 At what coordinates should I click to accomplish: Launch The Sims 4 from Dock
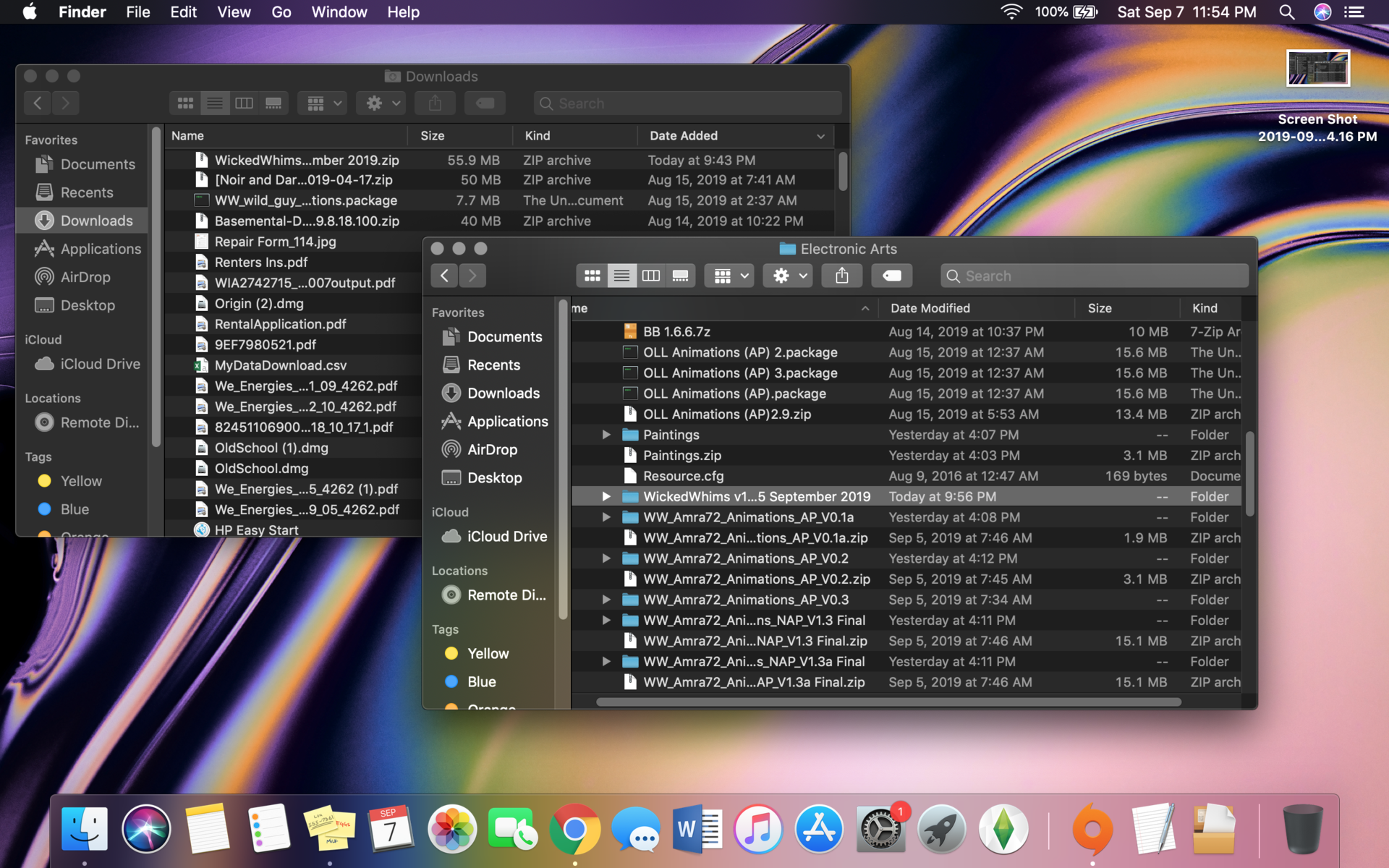(x=1003, y=829)
